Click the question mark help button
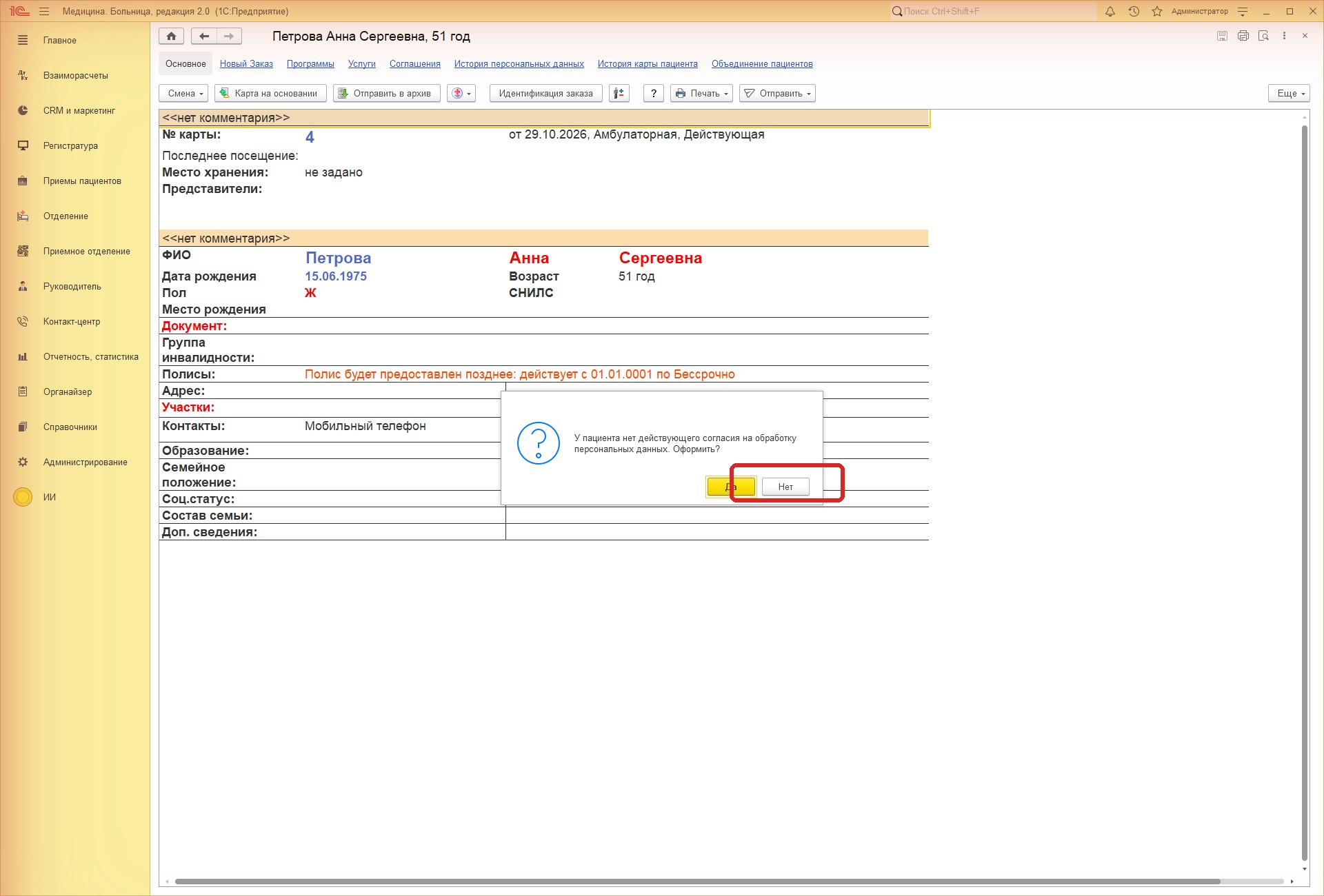This screenshot has height=896, width=1324. [x=653, y=94]
